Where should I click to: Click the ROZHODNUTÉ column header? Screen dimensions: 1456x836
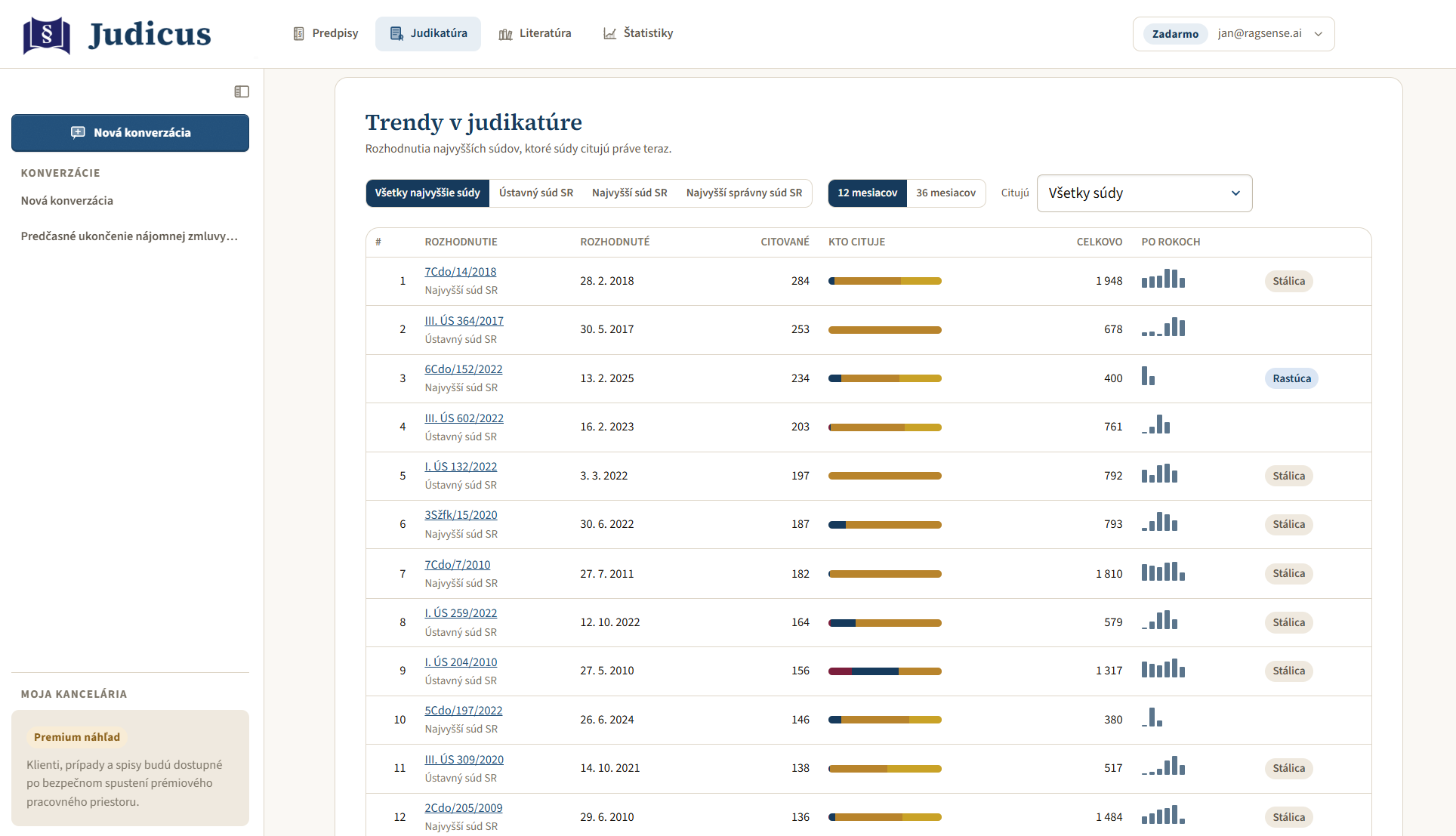[615, 242]
